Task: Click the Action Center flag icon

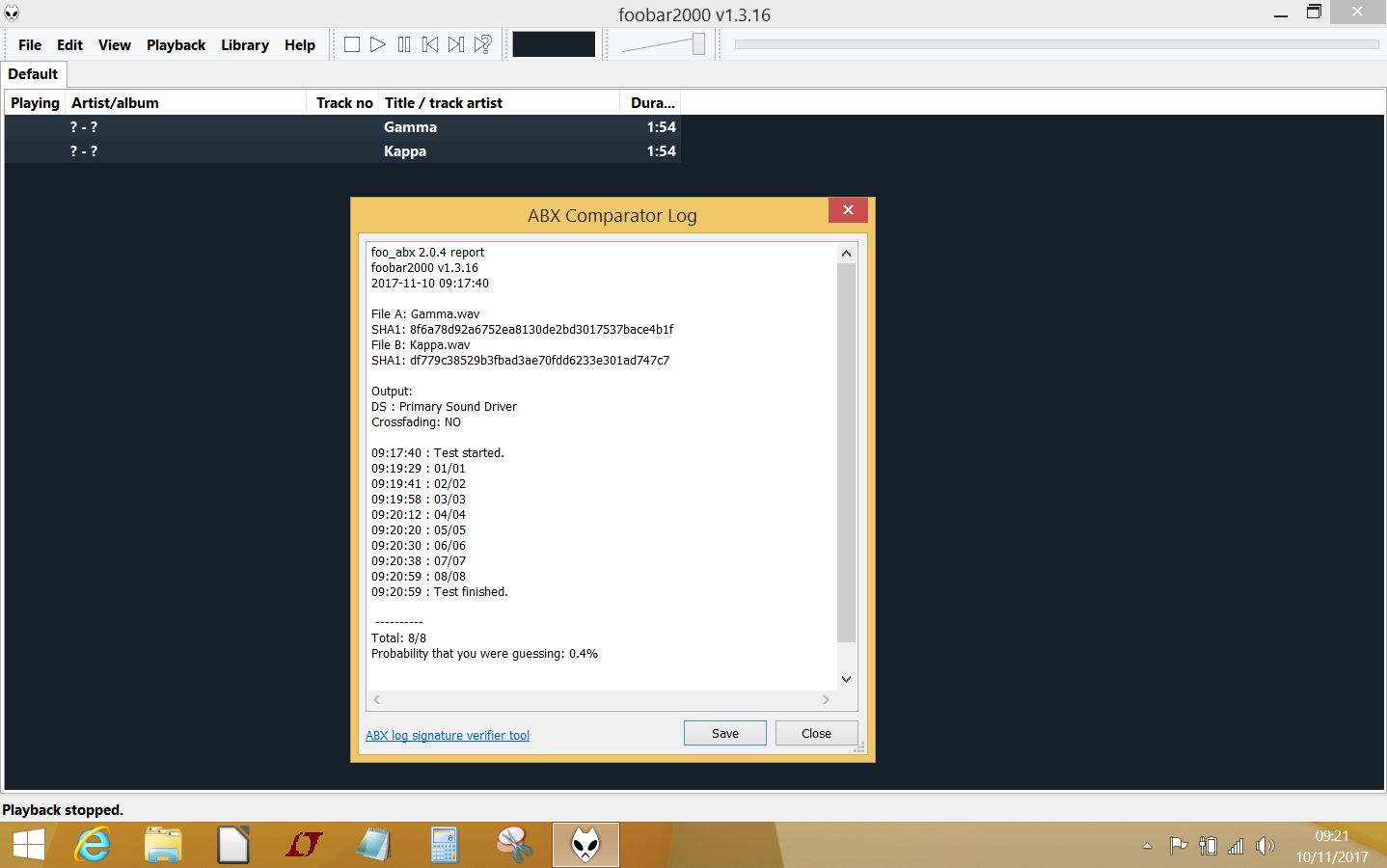Action: (x=1178, y=846)
